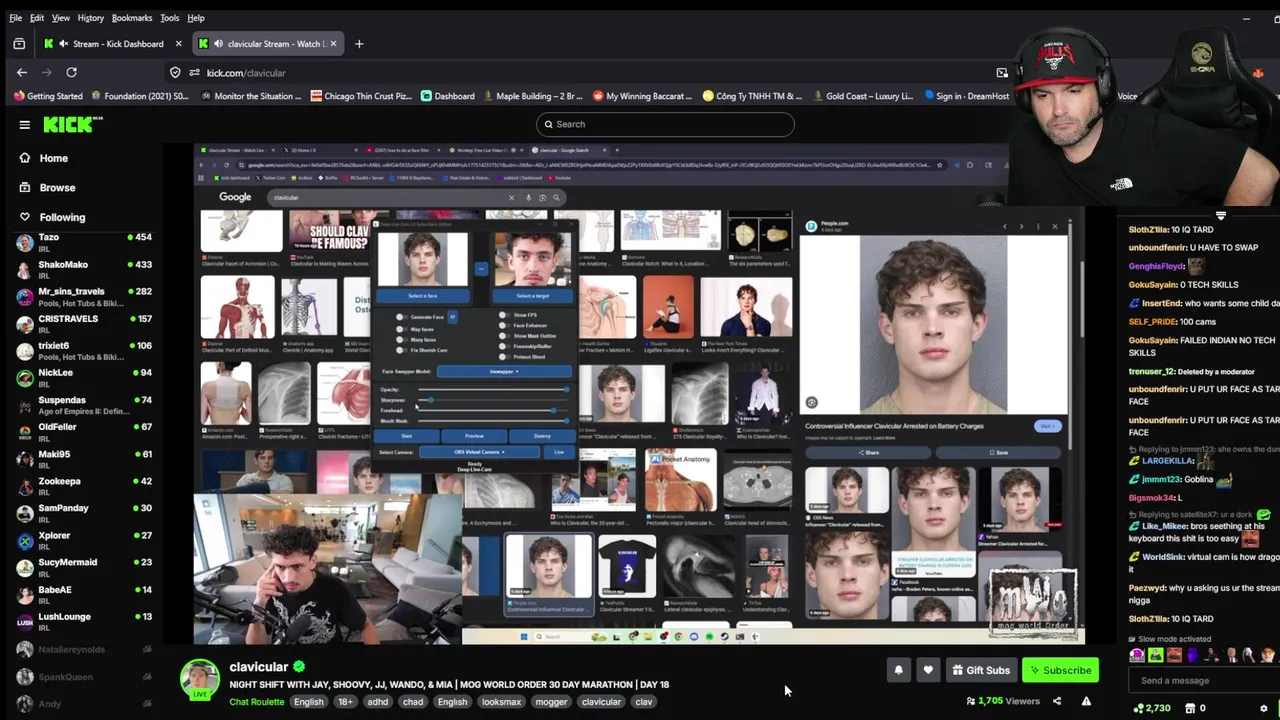
Task: Click the 18+ stream tag
Action: [x=345, y=702]
